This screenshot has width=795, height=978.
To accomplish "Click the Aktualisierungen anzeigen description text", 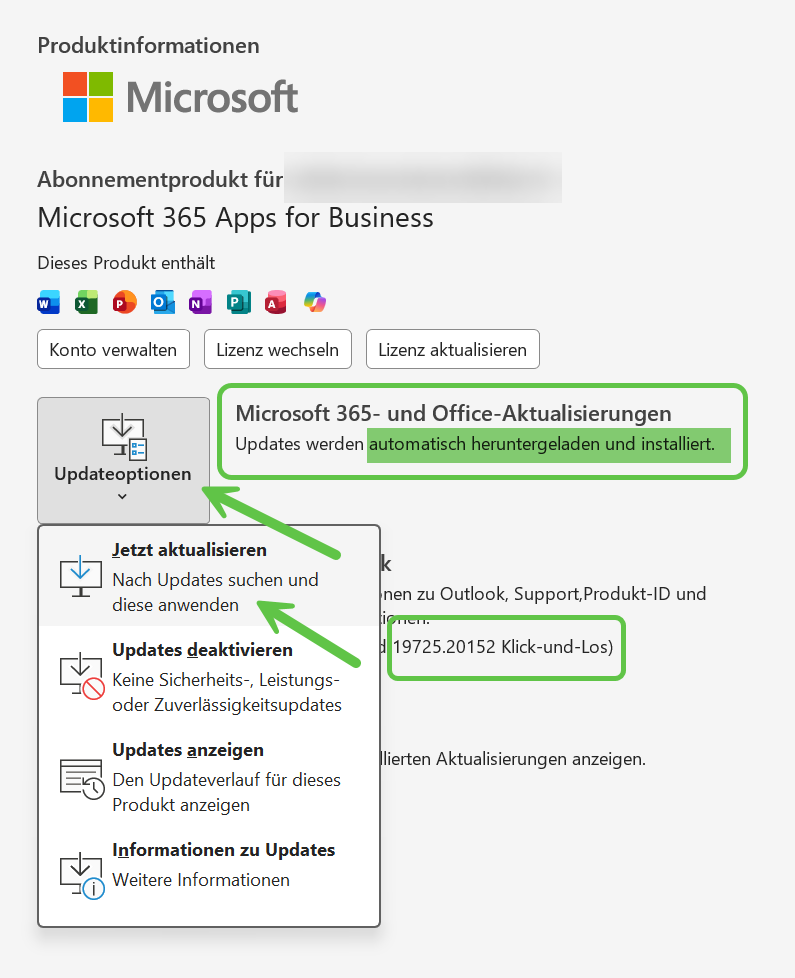I will click(x=513, y=759).
